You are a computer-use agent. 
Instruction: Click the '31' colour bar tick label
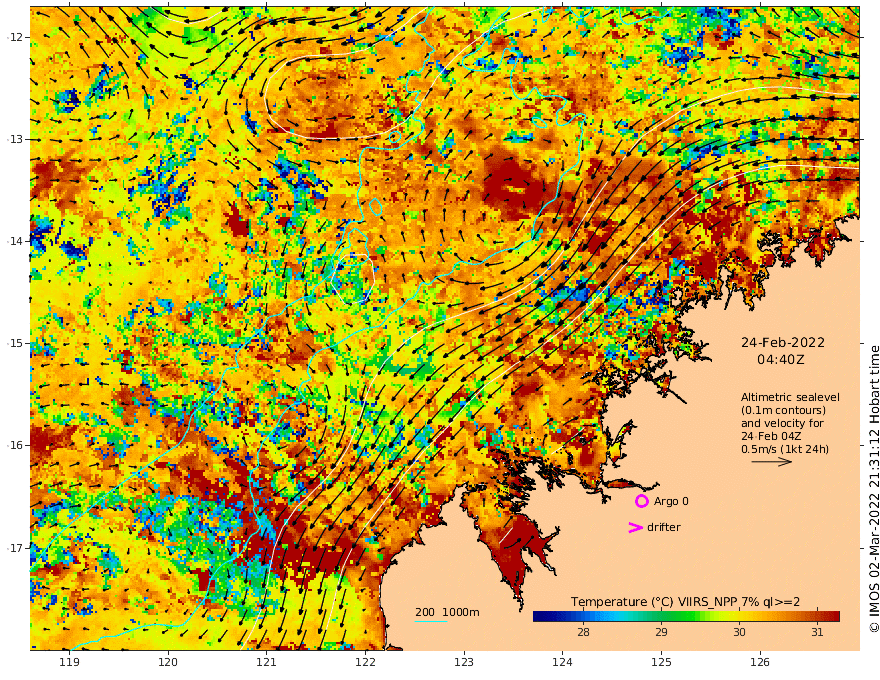click(x=817, y=632)
